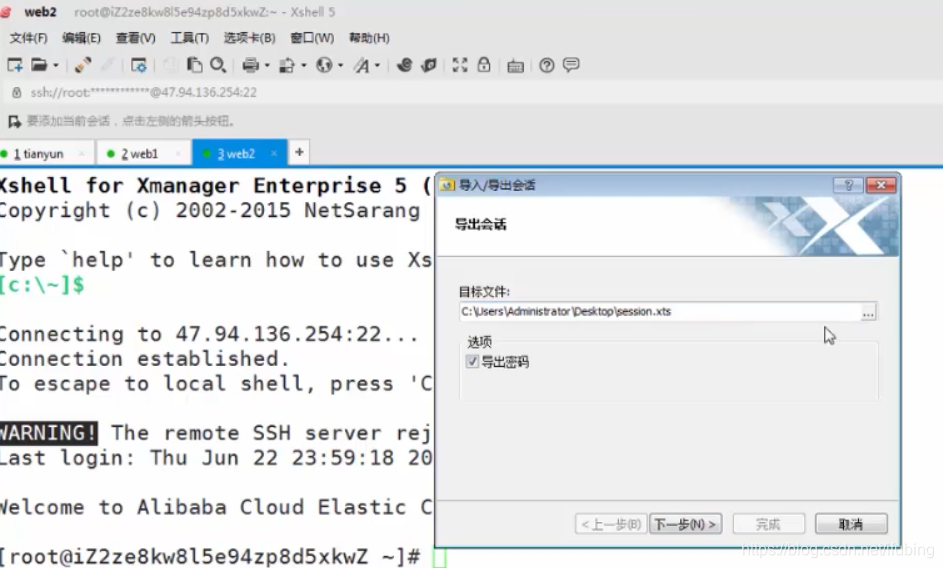Open the 工具(T) menu

pyautogui.click(x=189, y=38)
